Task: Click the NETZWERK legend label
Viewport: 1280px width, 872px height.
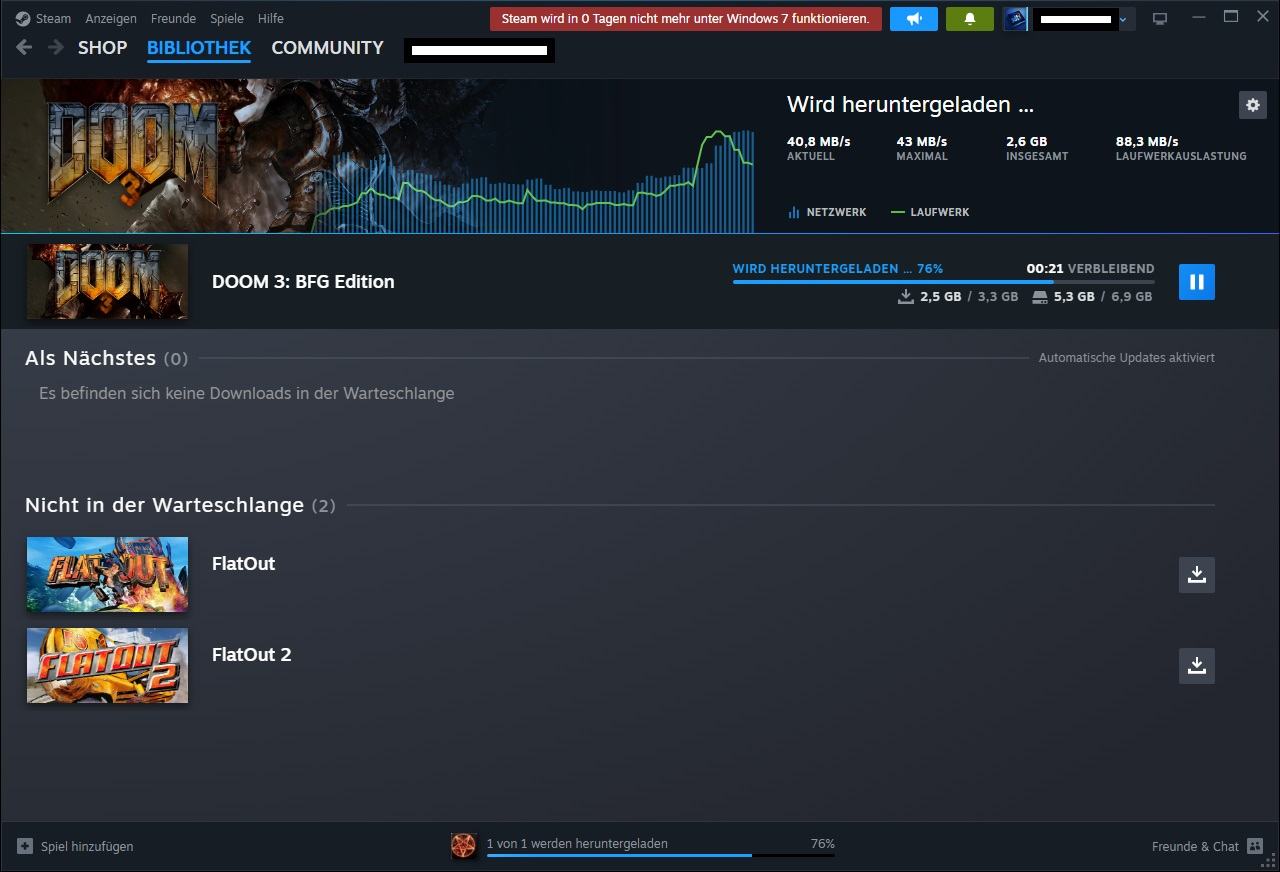Action: (x=836, y=212)
